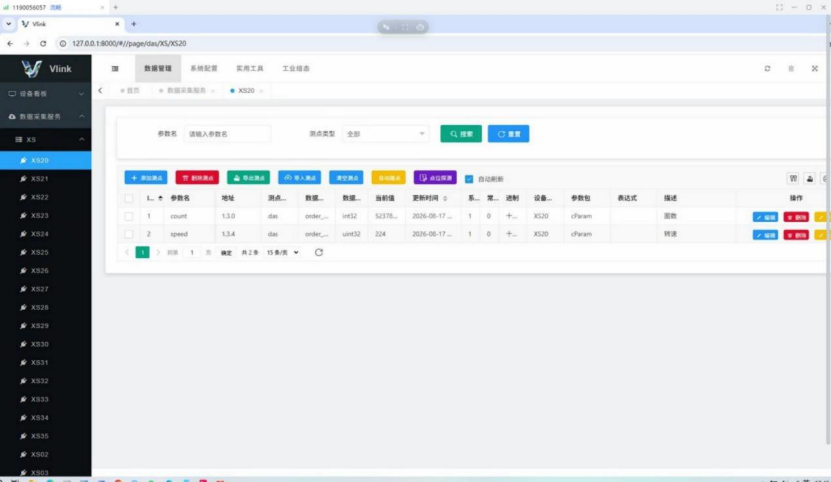Viewport: 831px width, 482px height.
Task: Collapse the XS sidebar group
Action: tap(46, 139)
